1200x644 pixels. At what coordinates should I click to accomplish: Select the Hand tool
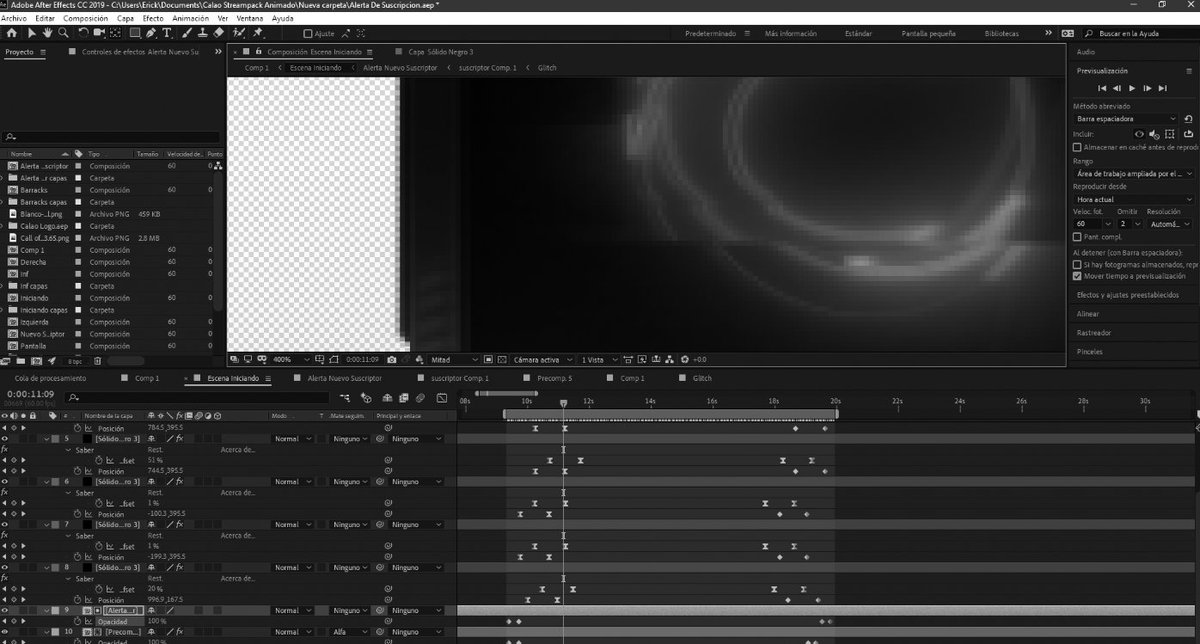[x=47, y=32]
